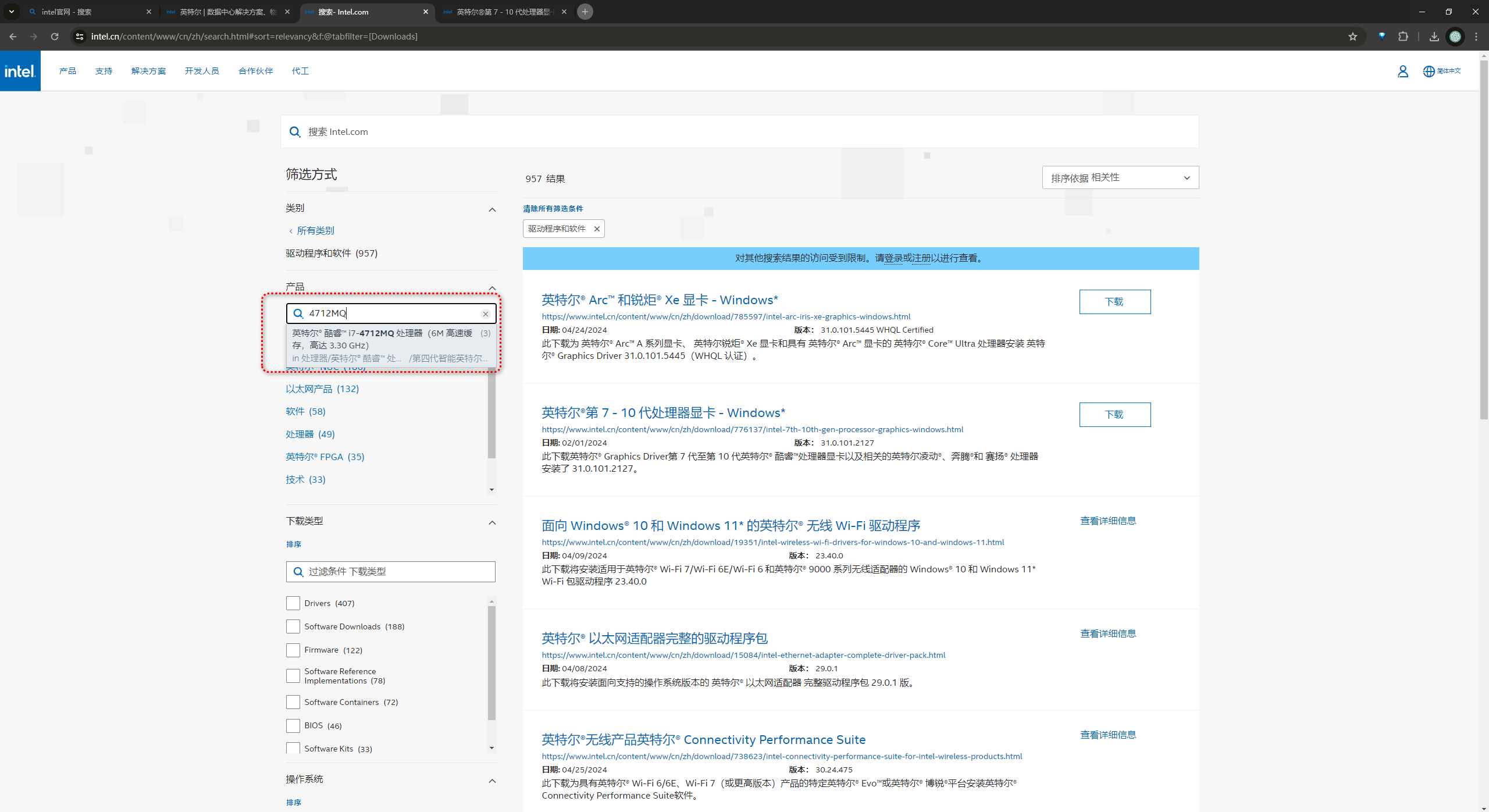Image resolution: width=1489 pixels, height=812 pixels.
Task: Check the Drivers (407) checkbox
Action: pos(293,603)
